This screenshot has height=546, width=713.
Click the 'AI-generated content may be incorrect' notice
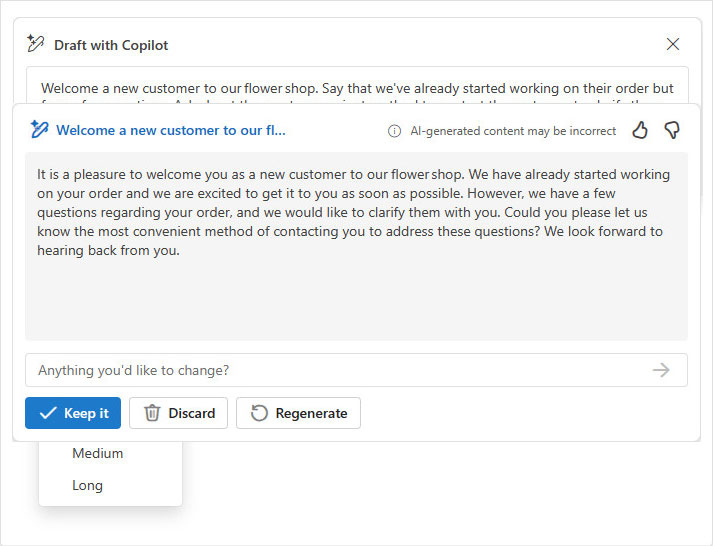tap(513, 131)
